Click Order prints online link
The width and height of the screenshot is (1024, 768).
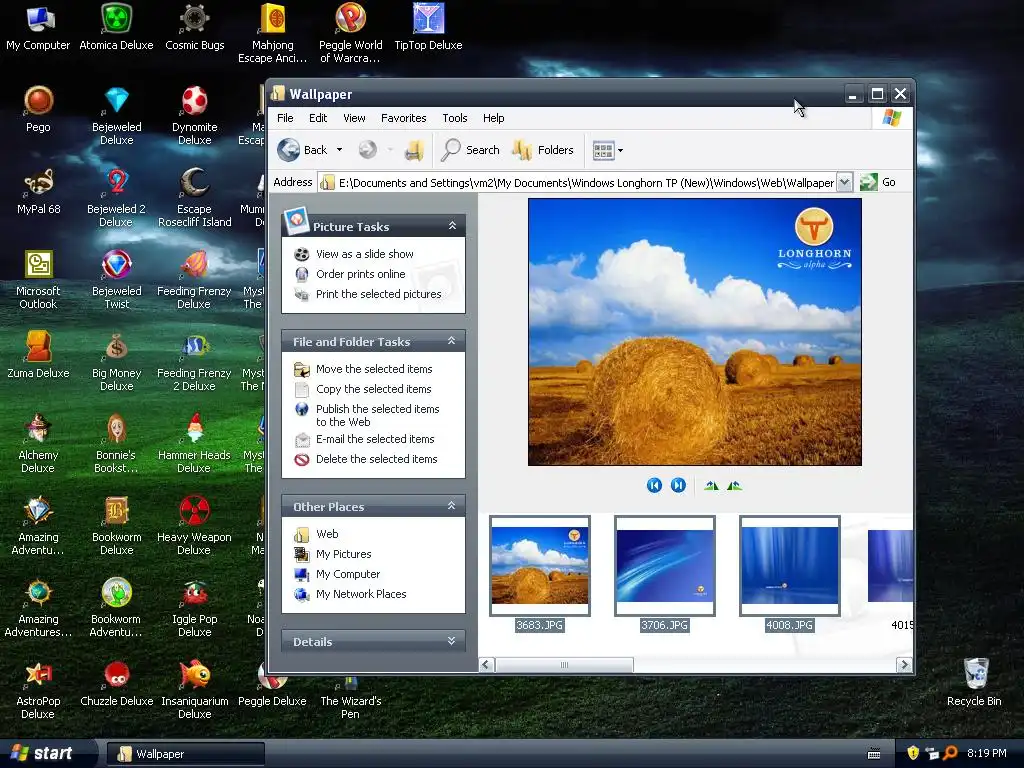(360, 274)
